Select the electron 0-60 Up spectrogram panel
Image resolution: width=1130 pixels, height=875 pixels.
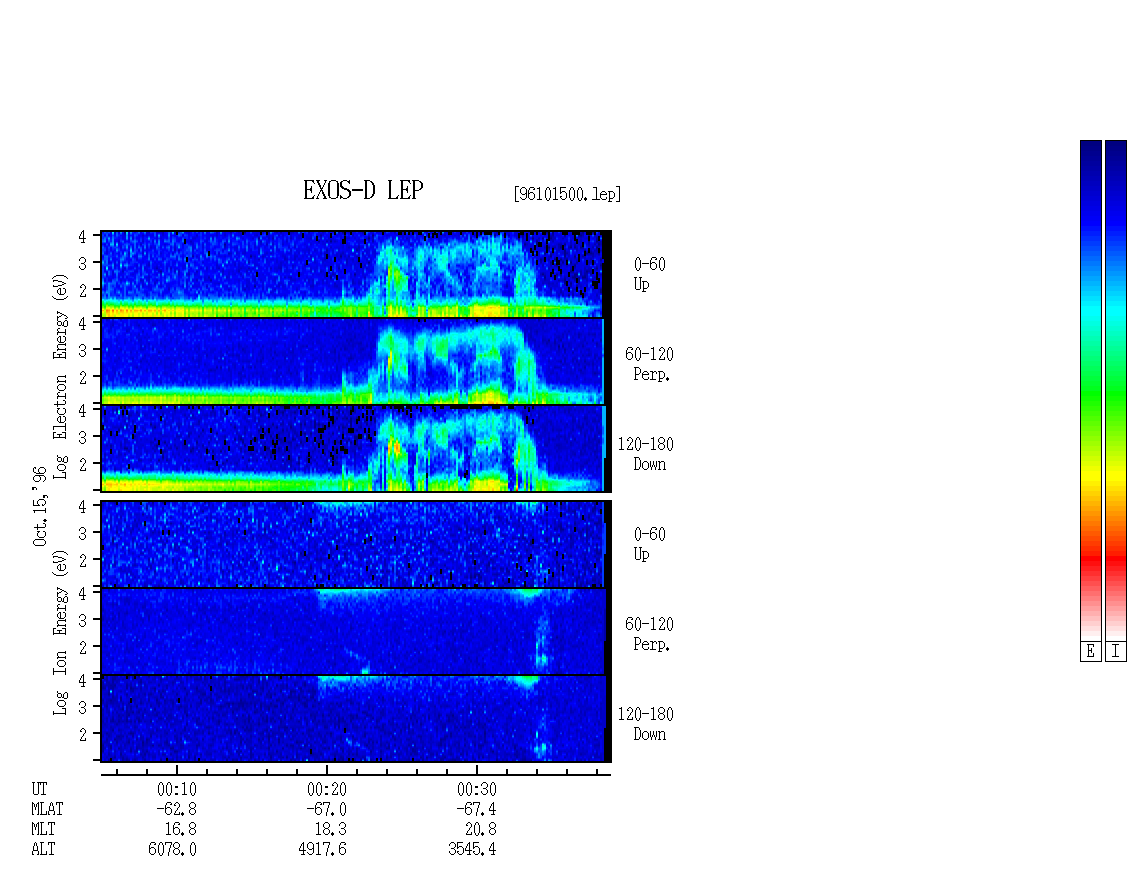pyautogui.click(x=356, y=274)
